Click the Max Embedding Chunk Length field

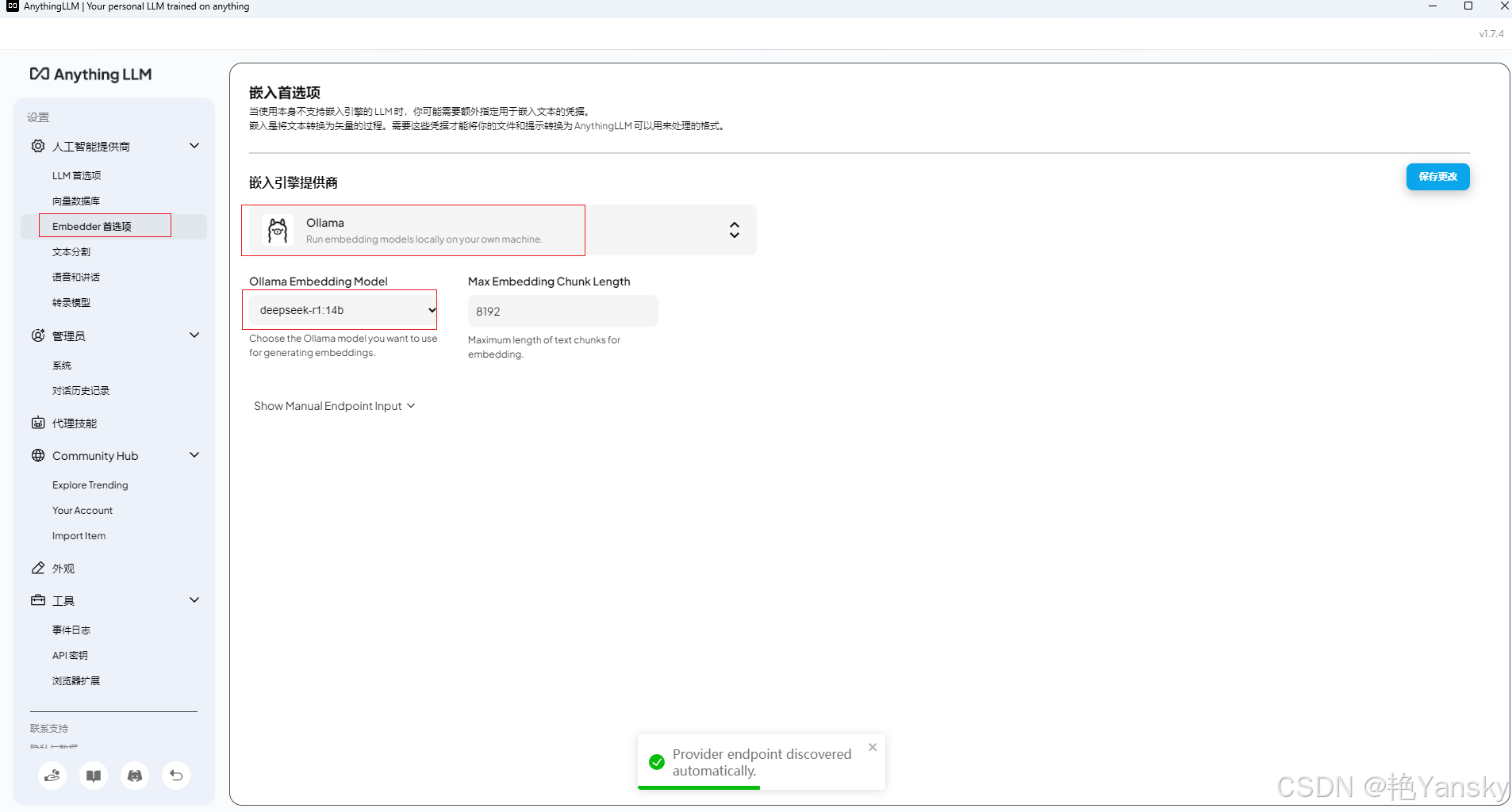[x=563, y=311]
